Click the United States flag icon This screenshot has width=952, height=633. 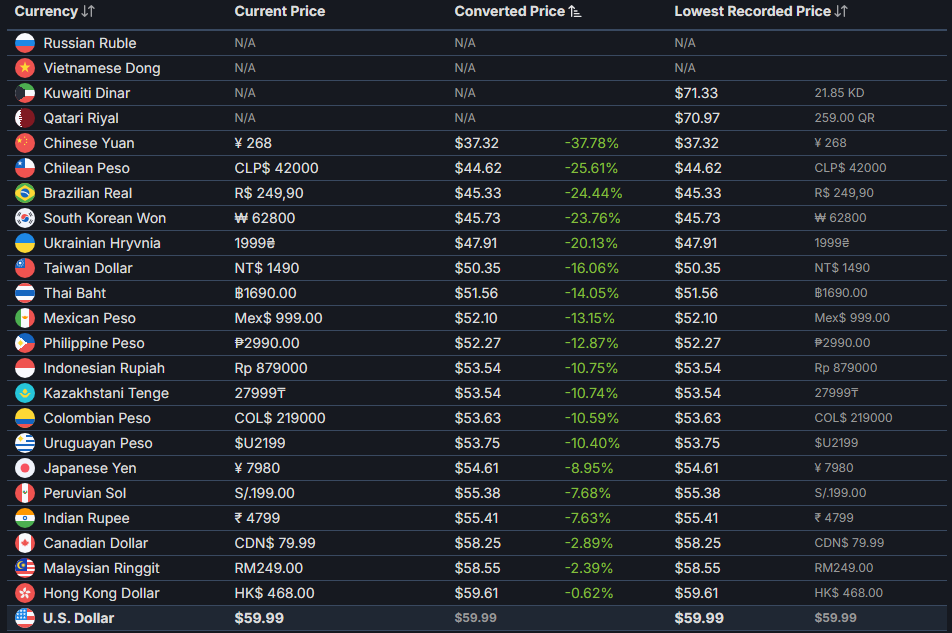pyautogui.click(x=25, y=618)
